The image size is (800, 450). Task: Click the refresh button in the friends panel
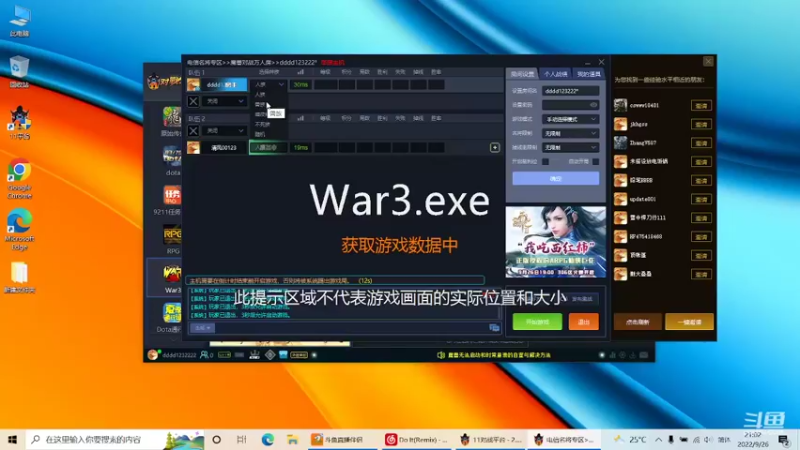[638, 322]
